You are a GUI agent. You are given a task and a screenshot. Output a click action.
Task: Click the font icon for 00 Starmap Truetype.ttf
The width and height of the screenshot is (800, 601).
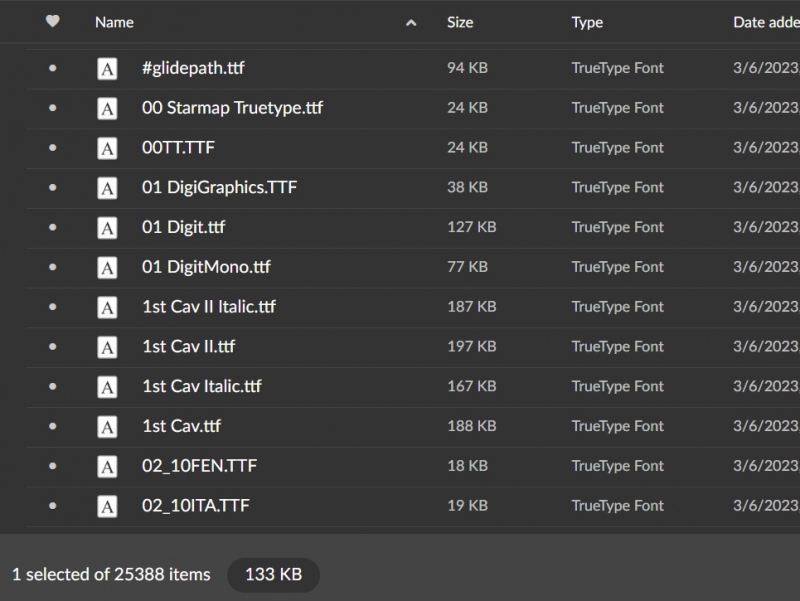[107, 109]
